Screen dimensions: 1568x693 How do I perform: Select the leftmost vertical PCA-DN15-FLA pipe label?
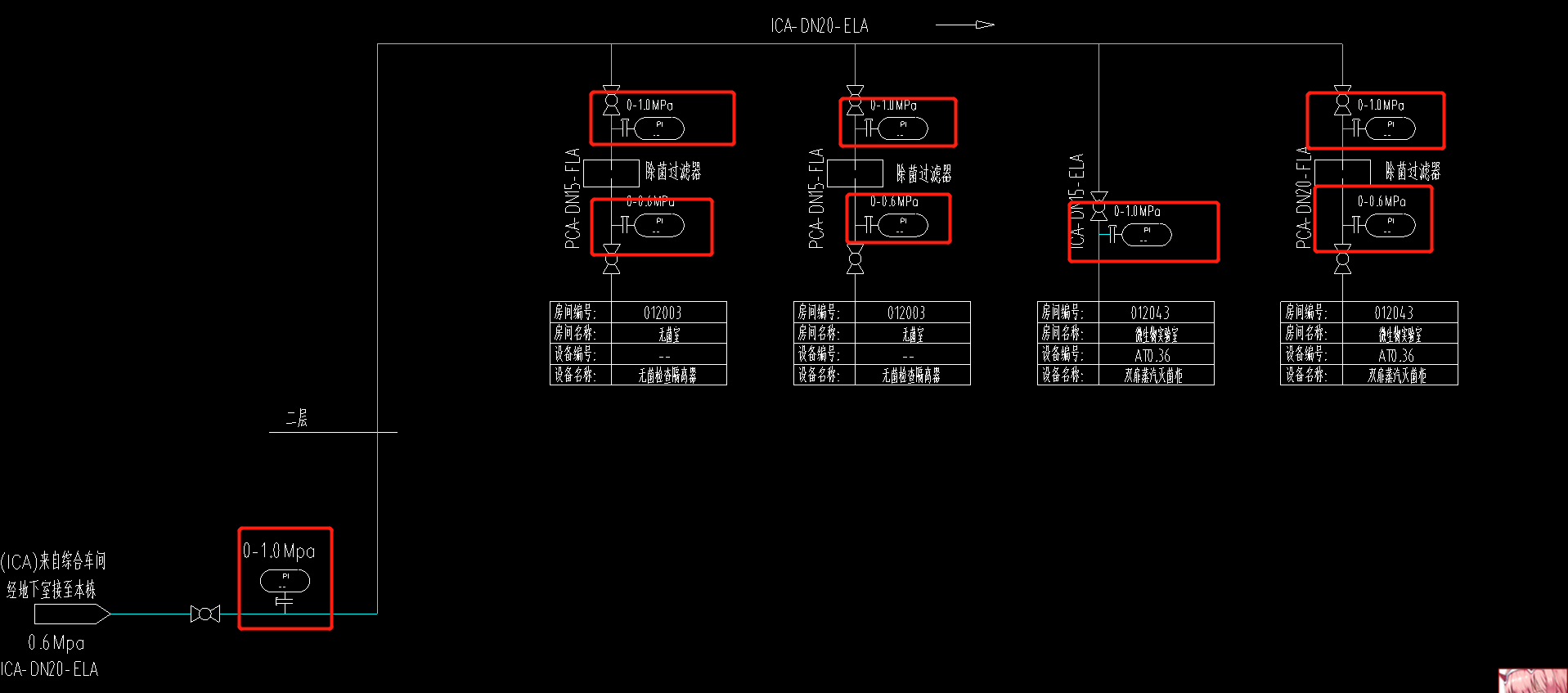click(573, 198)
